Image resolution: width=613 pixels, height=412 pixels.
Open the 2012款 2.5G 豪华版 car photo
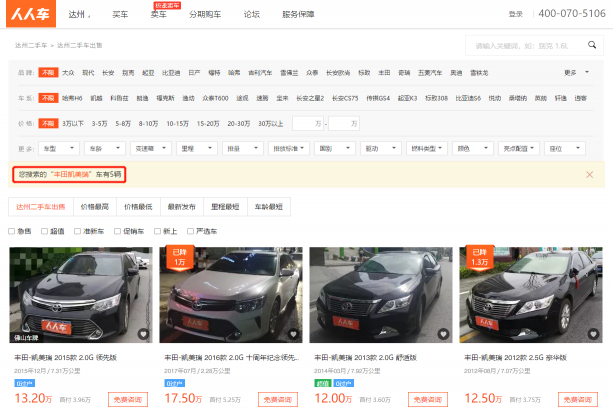point(531,295)
